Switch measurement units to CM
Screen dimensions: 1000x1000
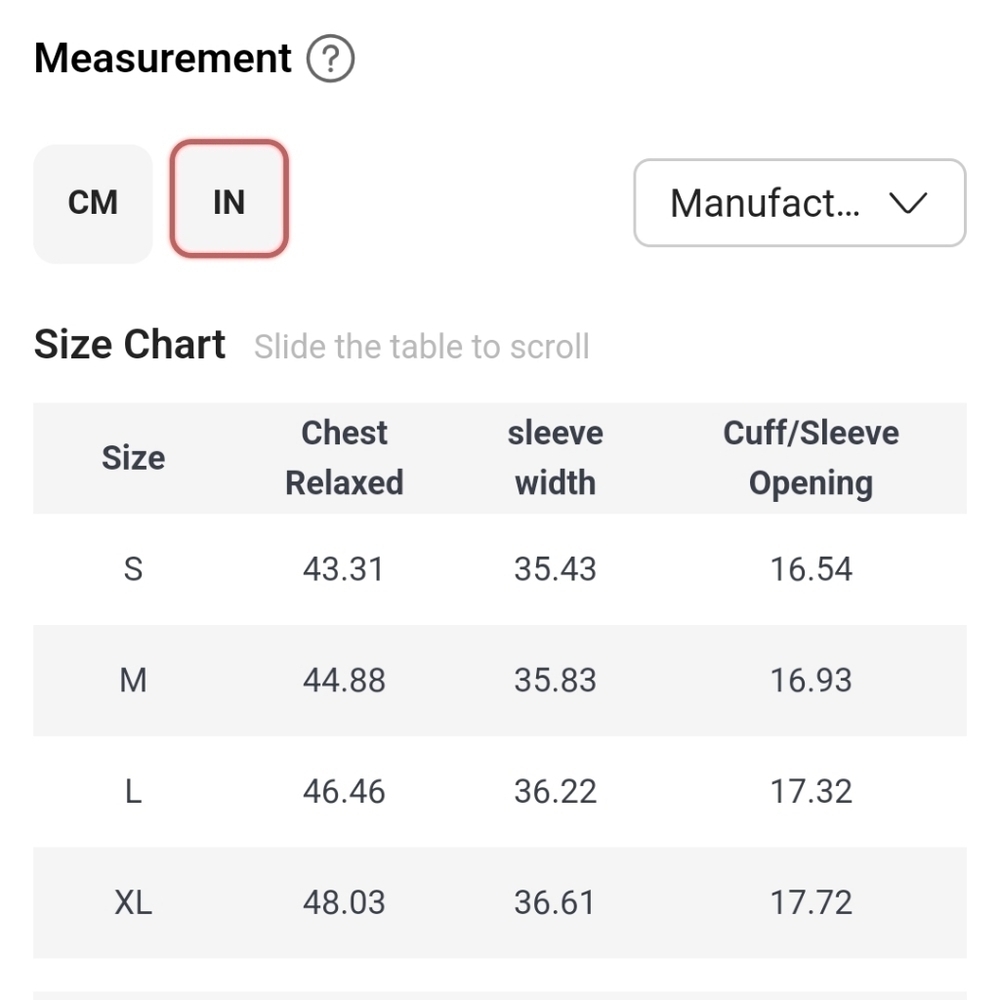[x=93, y=203]
